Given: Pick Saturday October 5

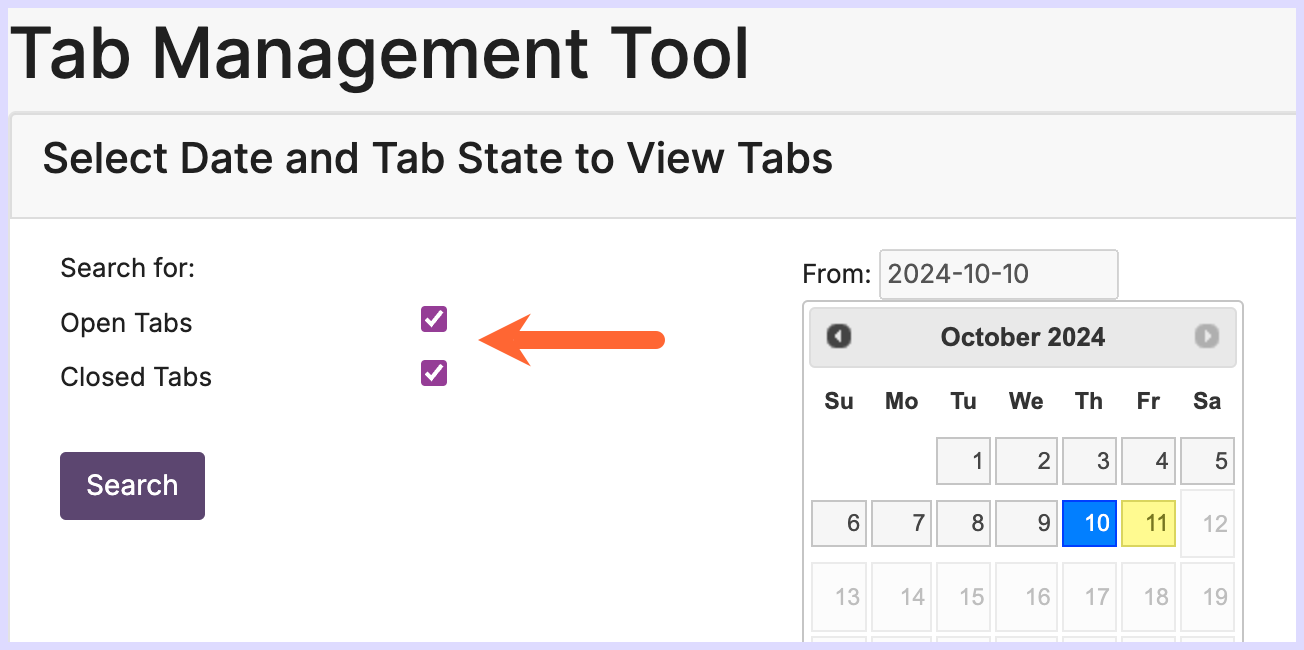Looking at the screenshot, I should pos(1207,461).
